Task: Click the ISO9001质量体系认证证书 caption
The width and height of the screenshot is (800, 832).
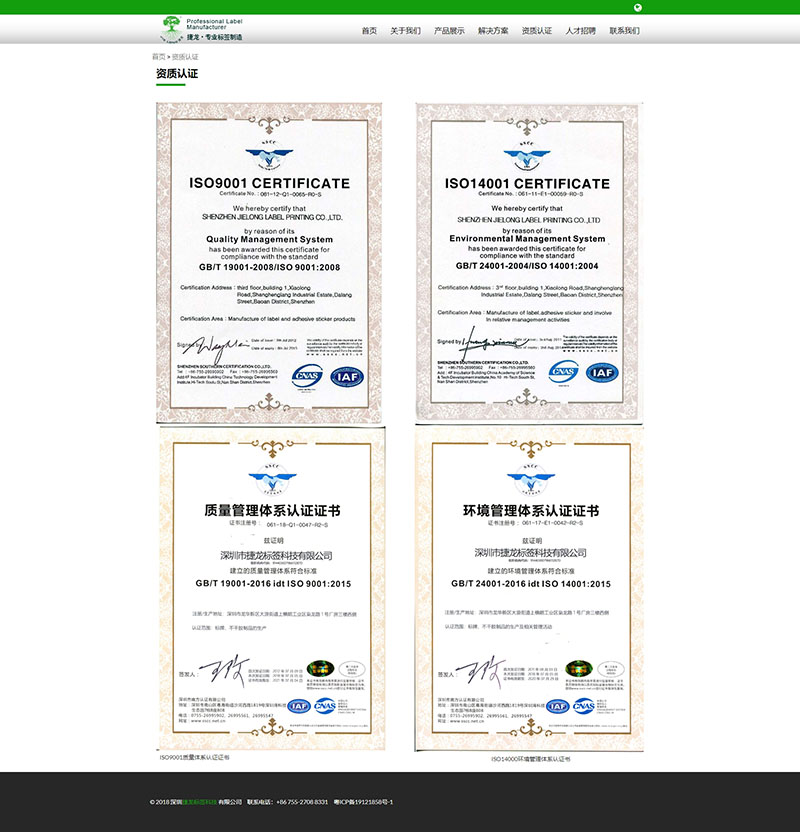Action: (194, 757)
